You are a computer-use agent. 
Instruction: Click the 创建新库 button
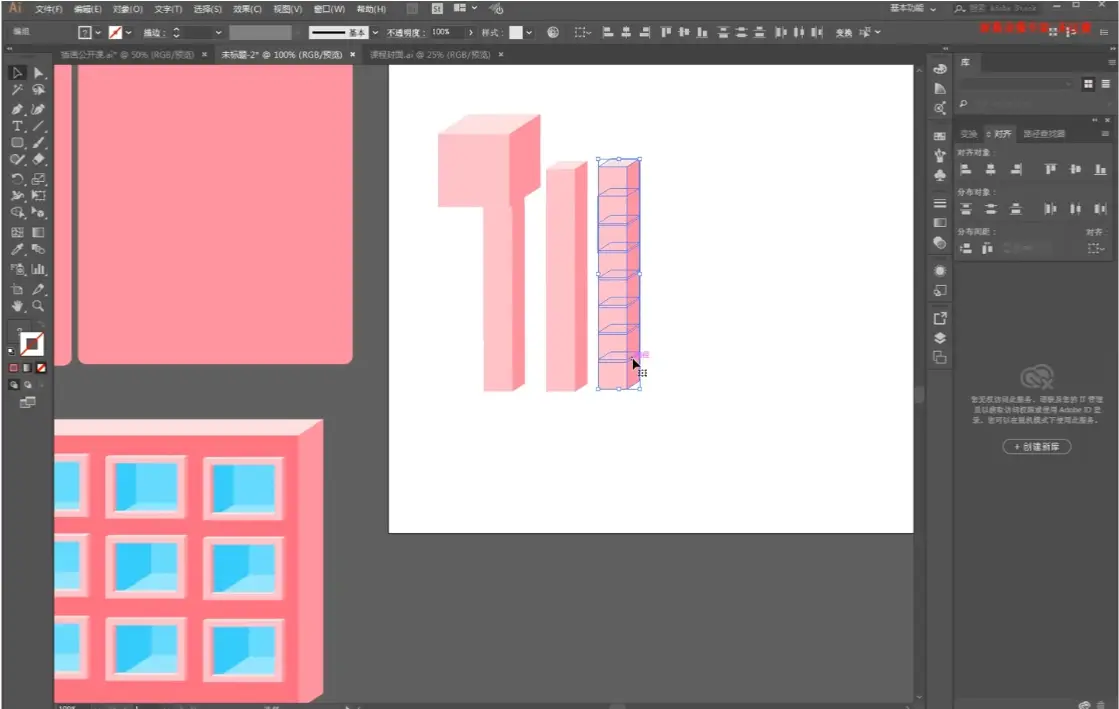1037,447
